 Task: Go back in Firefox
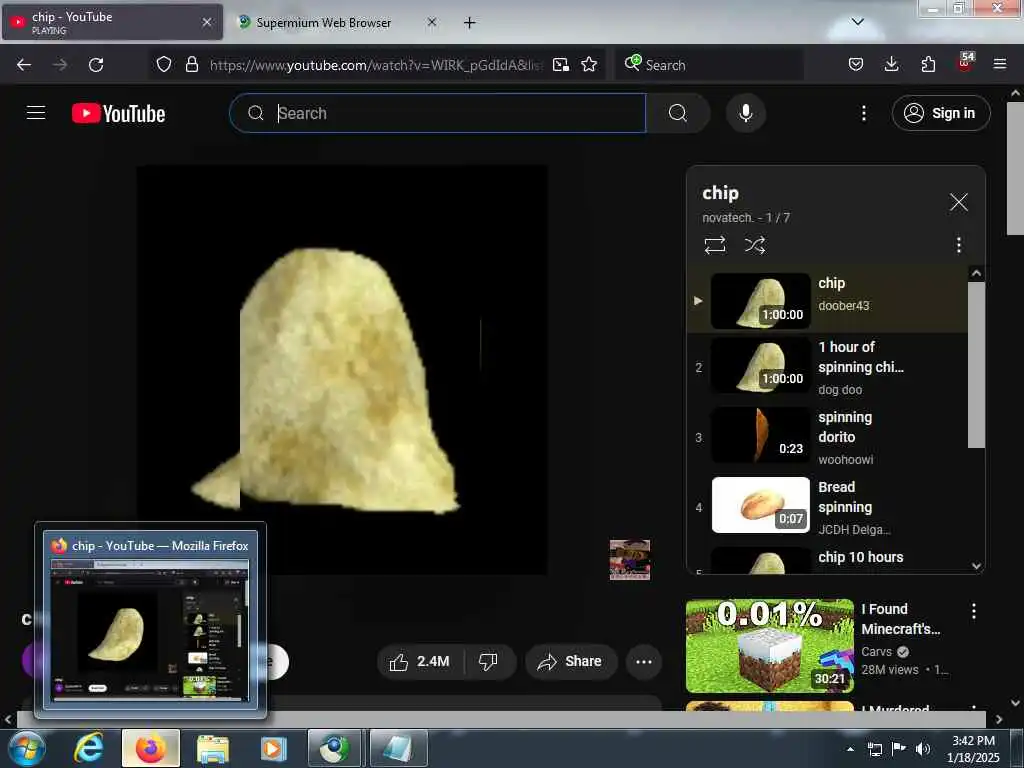pyautogui.click(x=24, y=65)
